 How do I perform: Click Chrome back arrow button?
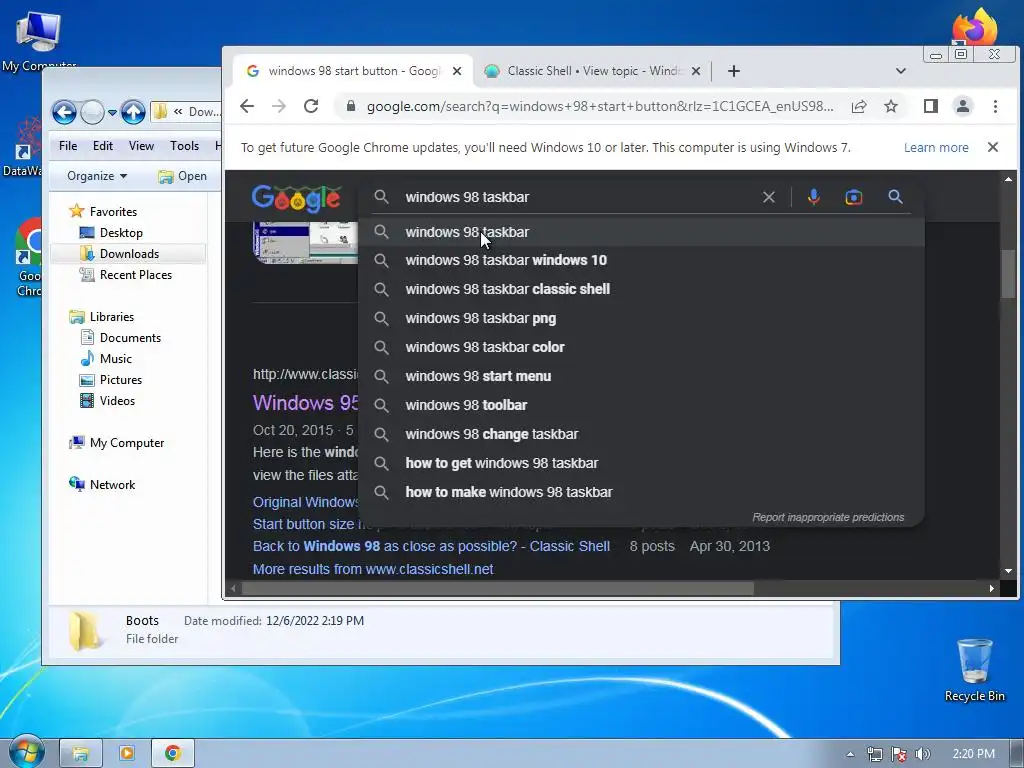point(247,106)
